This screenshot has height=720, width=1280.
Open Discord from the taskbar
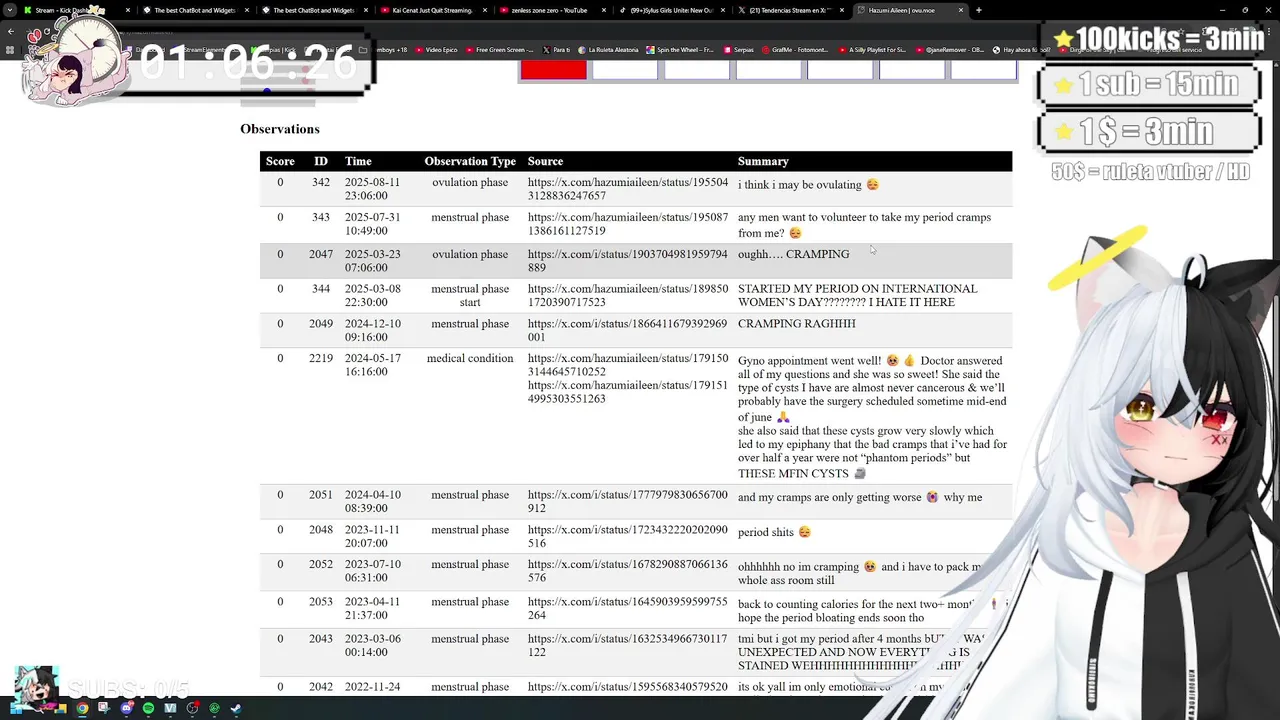[126, 708]
